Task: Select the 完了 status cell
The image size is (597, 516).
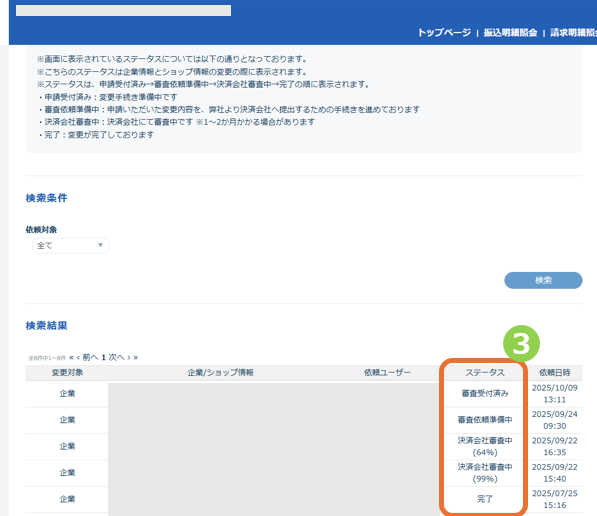Action: tap(485, 499)
